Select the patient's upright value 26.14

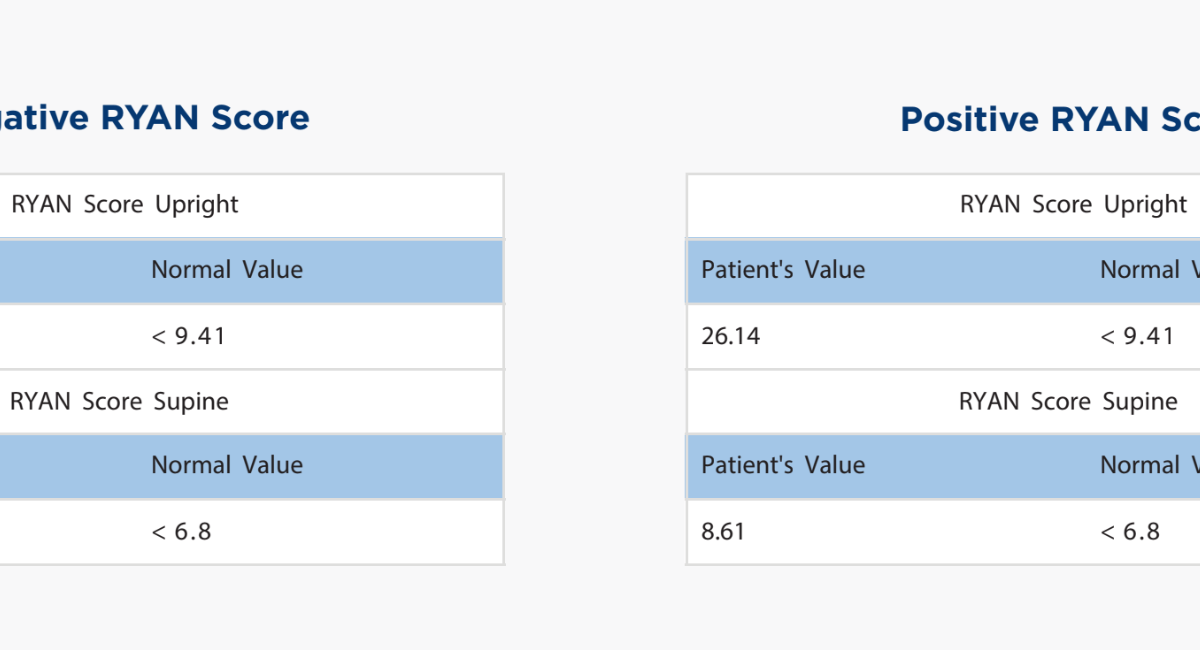pyautogui.click(x=731, y=336)
